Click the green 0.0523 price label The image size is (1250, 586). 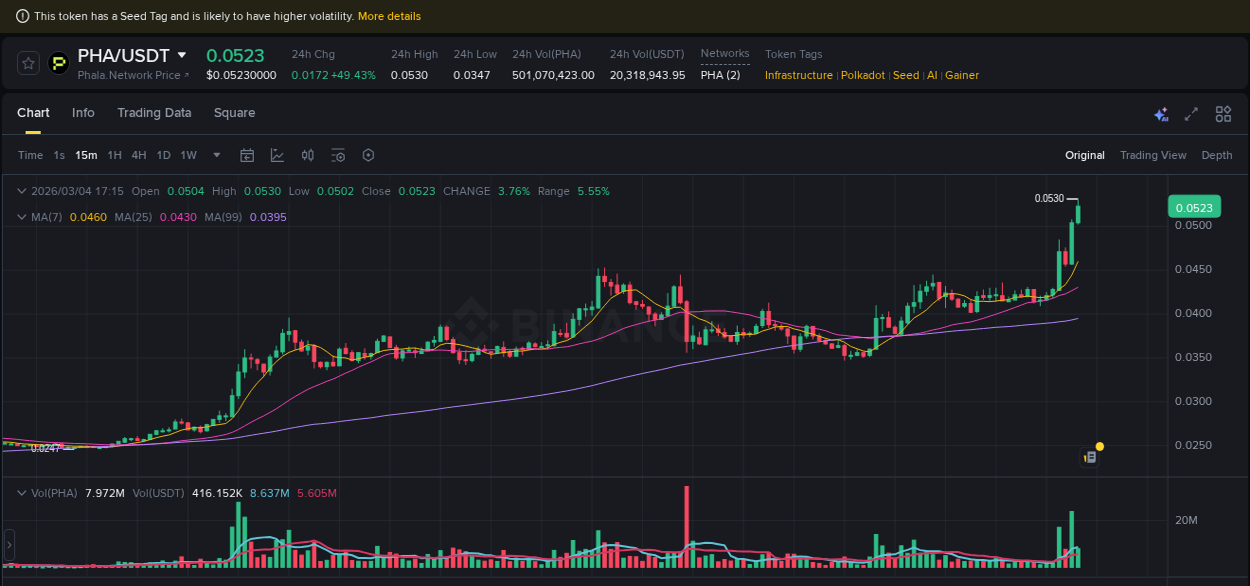[x=1196, y=206]
